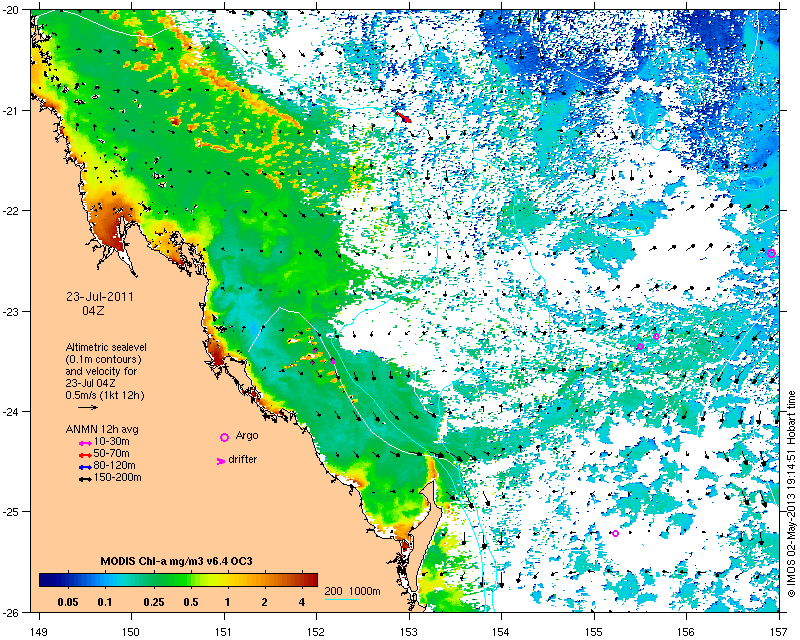800x640 pixels.
Task: Click the "MODIS Chl-a mg/m3 v6.4 OC3" title
Action: pyautogui.click(x=177, y=561)
